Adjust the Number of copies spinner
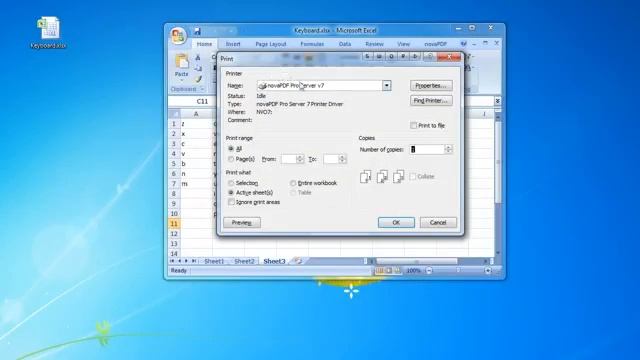Image resolution: width=640 pixels, height=360 pixels. 448,149
